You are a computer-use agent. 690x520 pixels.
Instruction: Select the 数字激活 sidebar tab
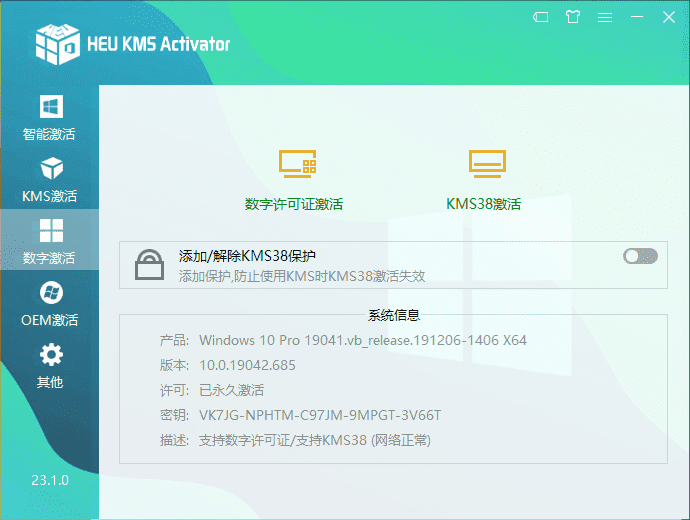(x=49, y=240)
